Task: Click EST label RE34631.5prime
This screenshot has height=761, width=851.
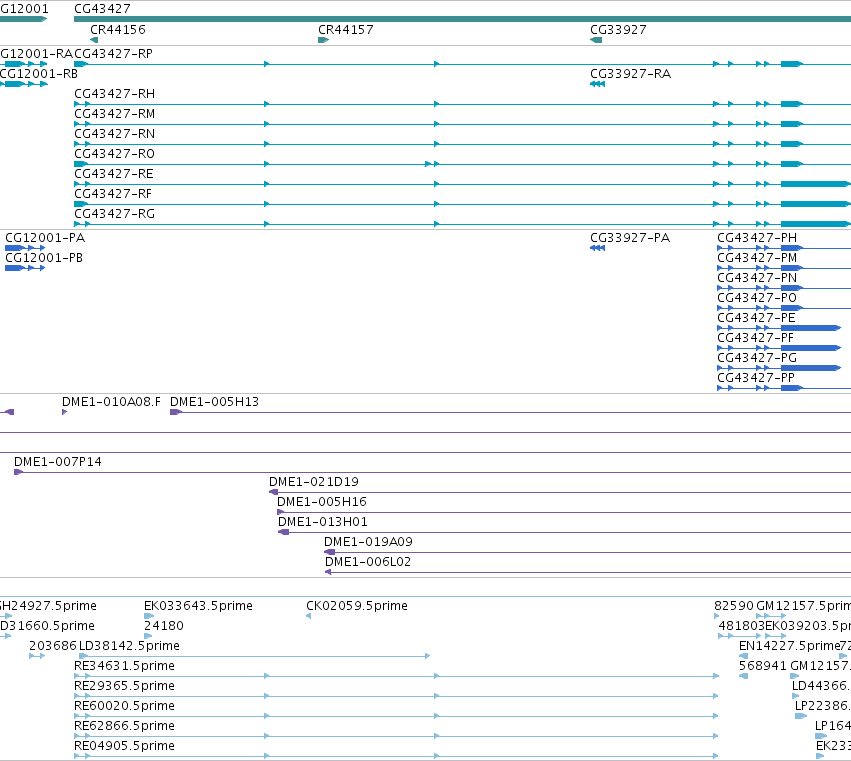Action: pos(124,667)
